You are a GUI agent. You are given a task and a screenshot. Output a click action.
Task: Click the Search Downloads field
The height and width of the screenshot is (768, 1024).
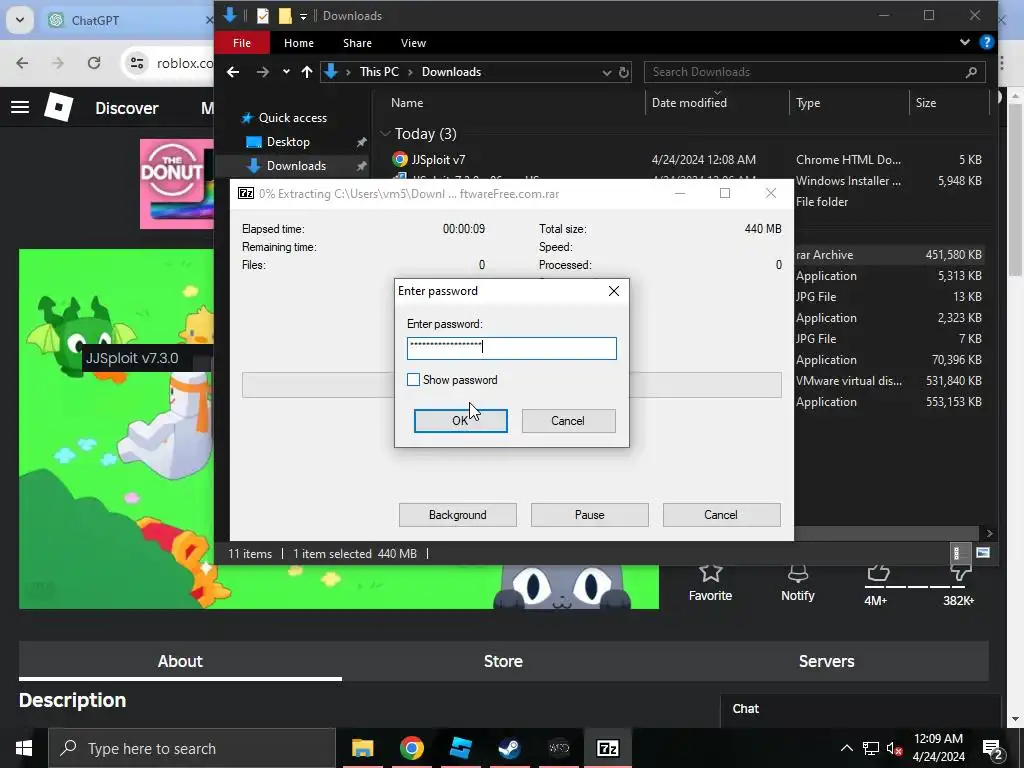click(814, 72)
